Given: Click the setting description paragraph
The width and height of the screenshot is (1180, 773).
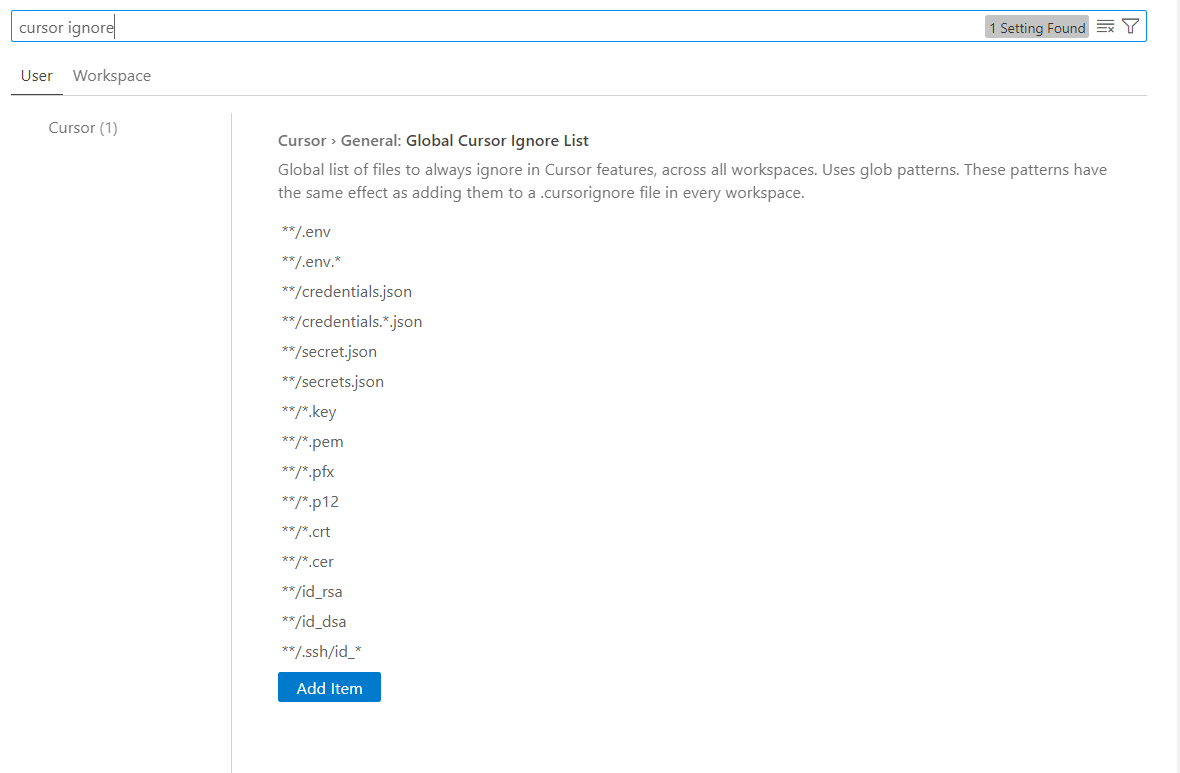Looking at the screenshot, I should (692, 181).
